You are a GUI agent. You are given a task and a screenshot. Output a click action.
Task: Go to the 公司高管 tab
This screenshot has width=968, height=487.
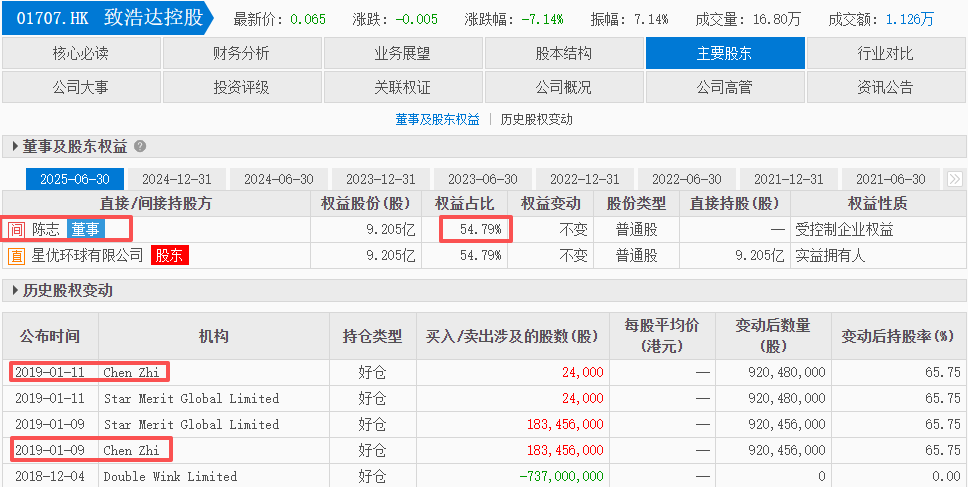724,87
